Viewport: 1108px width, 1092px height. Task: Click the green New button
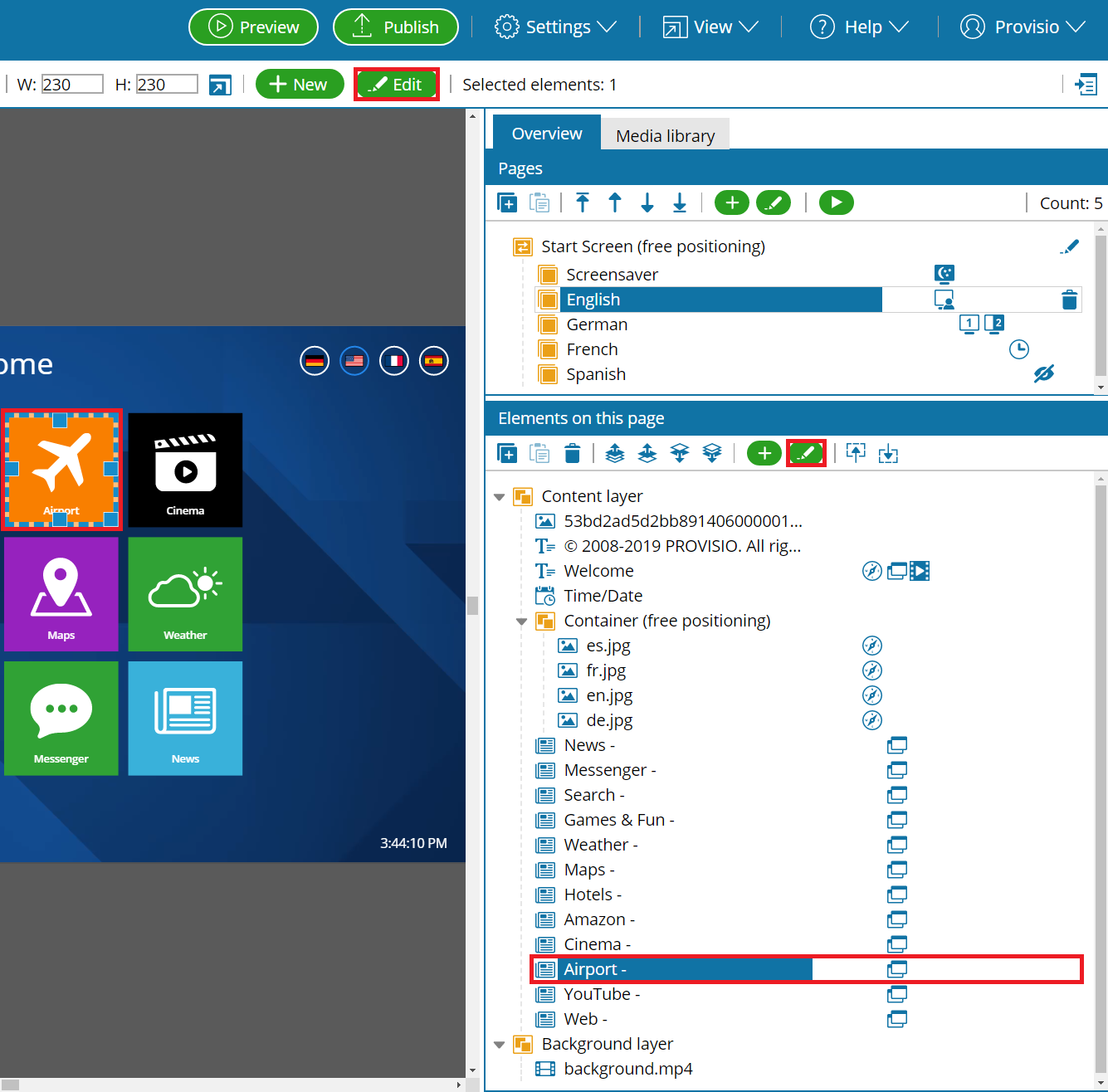click(x=299, y=85)
